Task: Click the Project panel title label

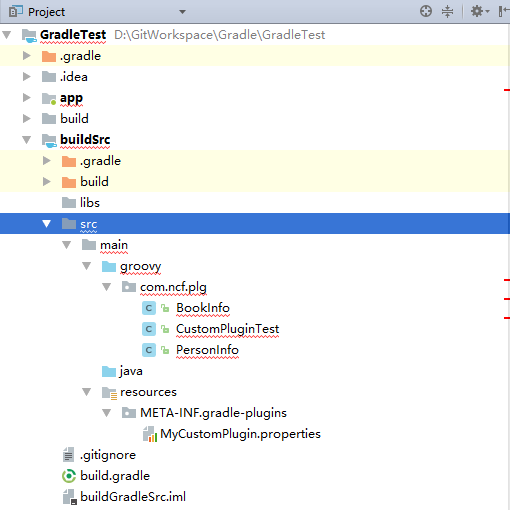Action: click(x=46, y=12)
